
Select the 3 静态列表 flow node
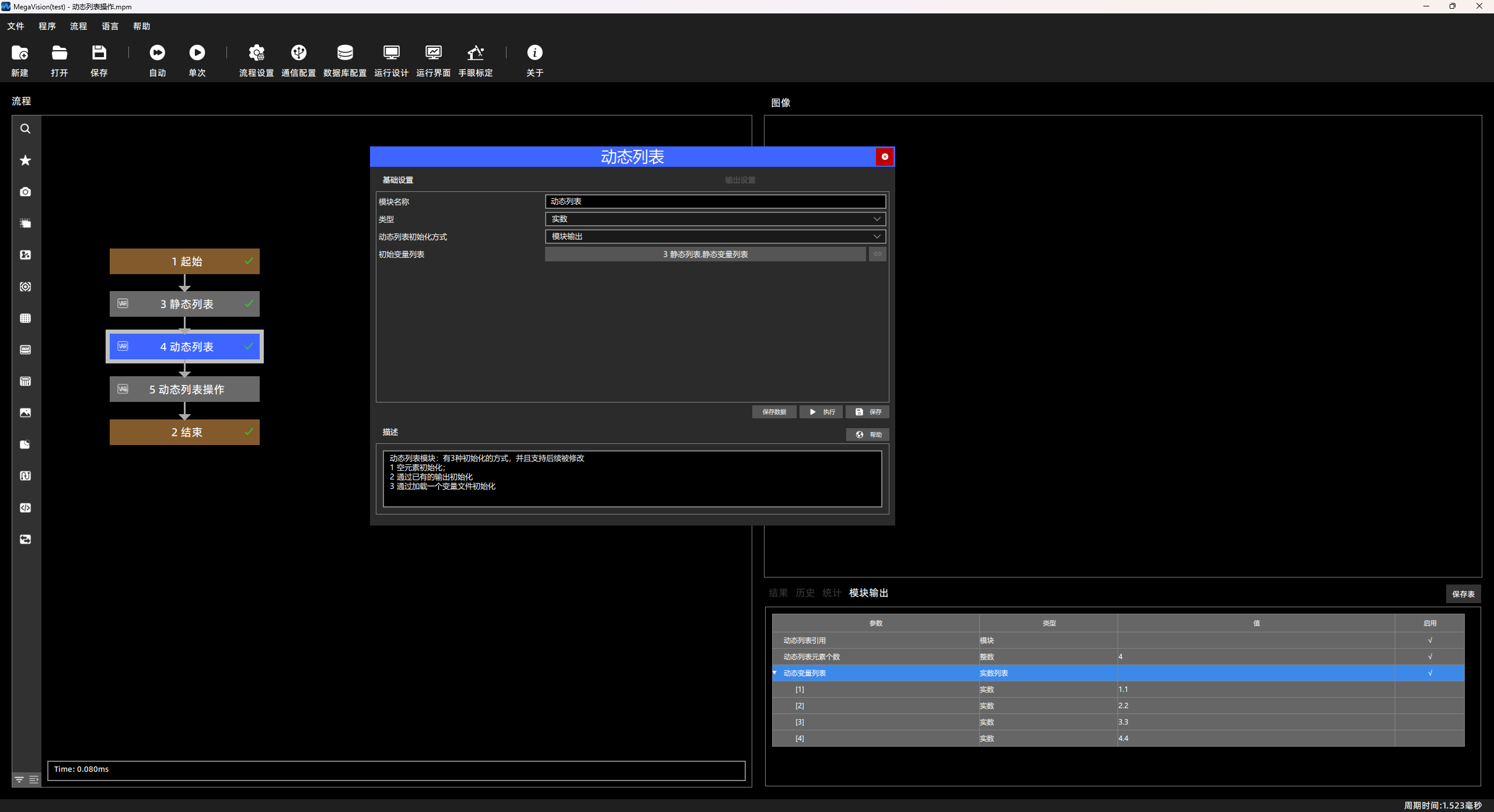coord(184,304)
